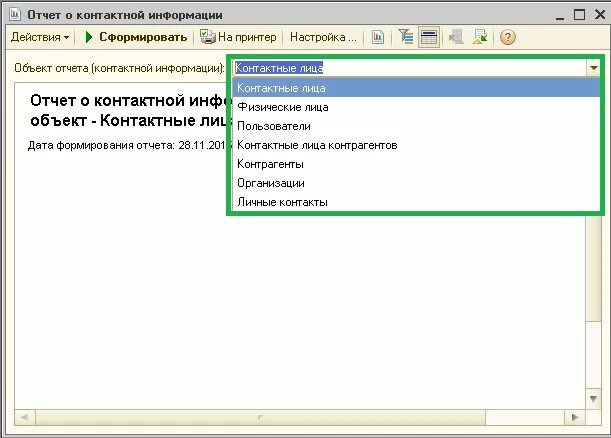Open the Действия menu
The image size is (611, 438).
[40, 37]
